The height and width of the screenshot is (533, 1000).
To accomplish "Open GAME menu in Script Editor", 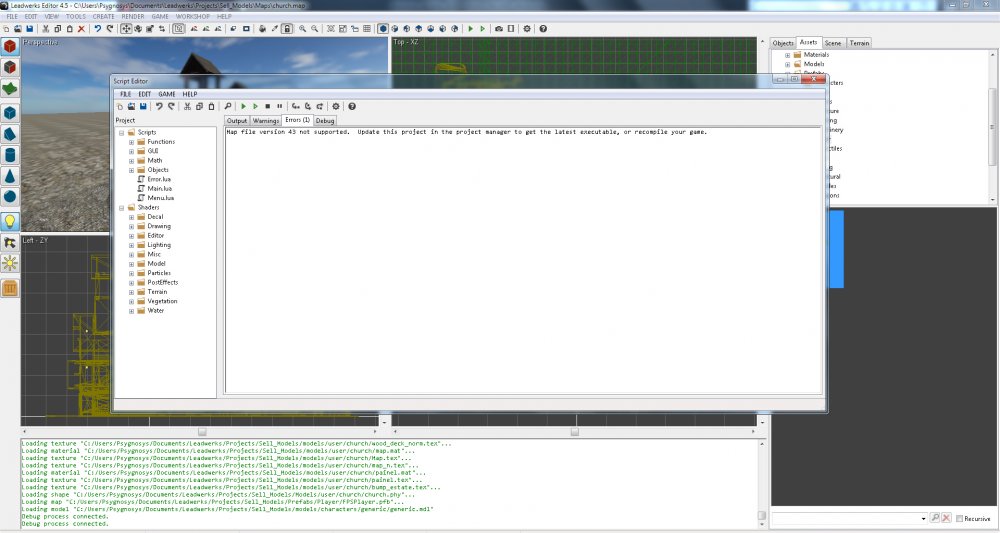I will point(166,94).
